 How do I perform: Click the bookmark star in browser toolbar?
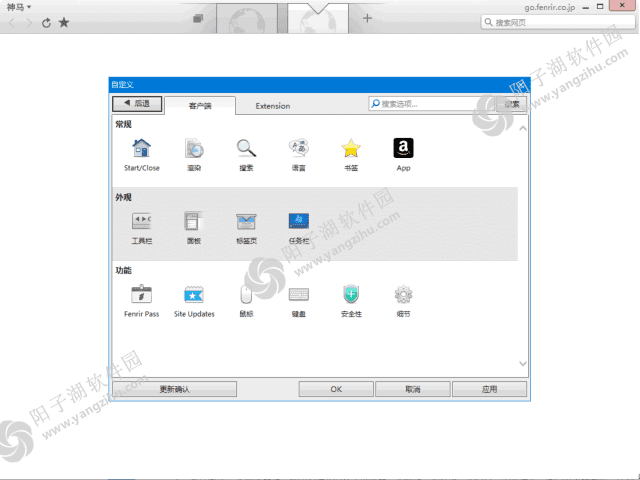click(64, 22)
